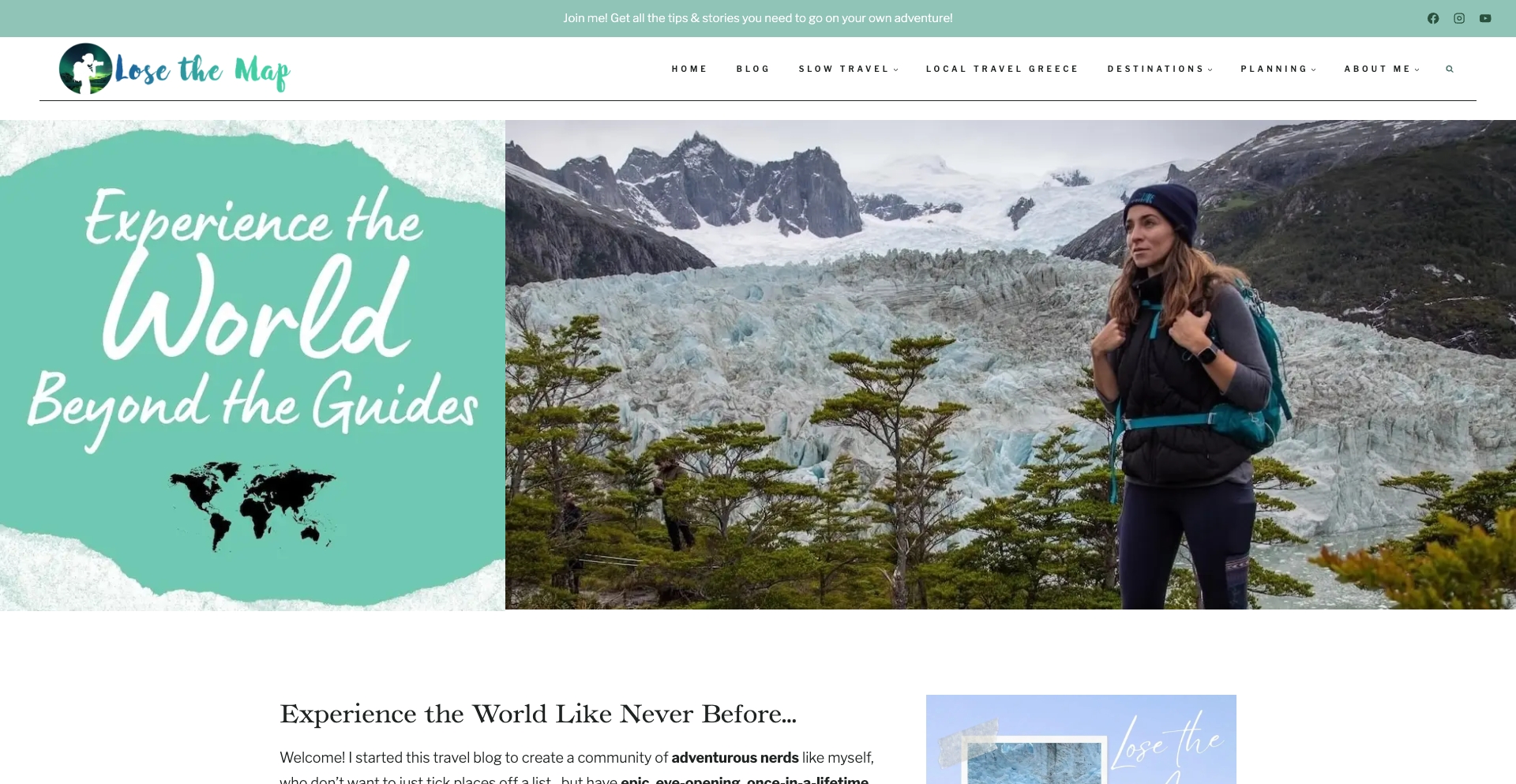Expand the Planning dropdown menu
Viewport: 1516px width, 784px height.
(1278, 69)
